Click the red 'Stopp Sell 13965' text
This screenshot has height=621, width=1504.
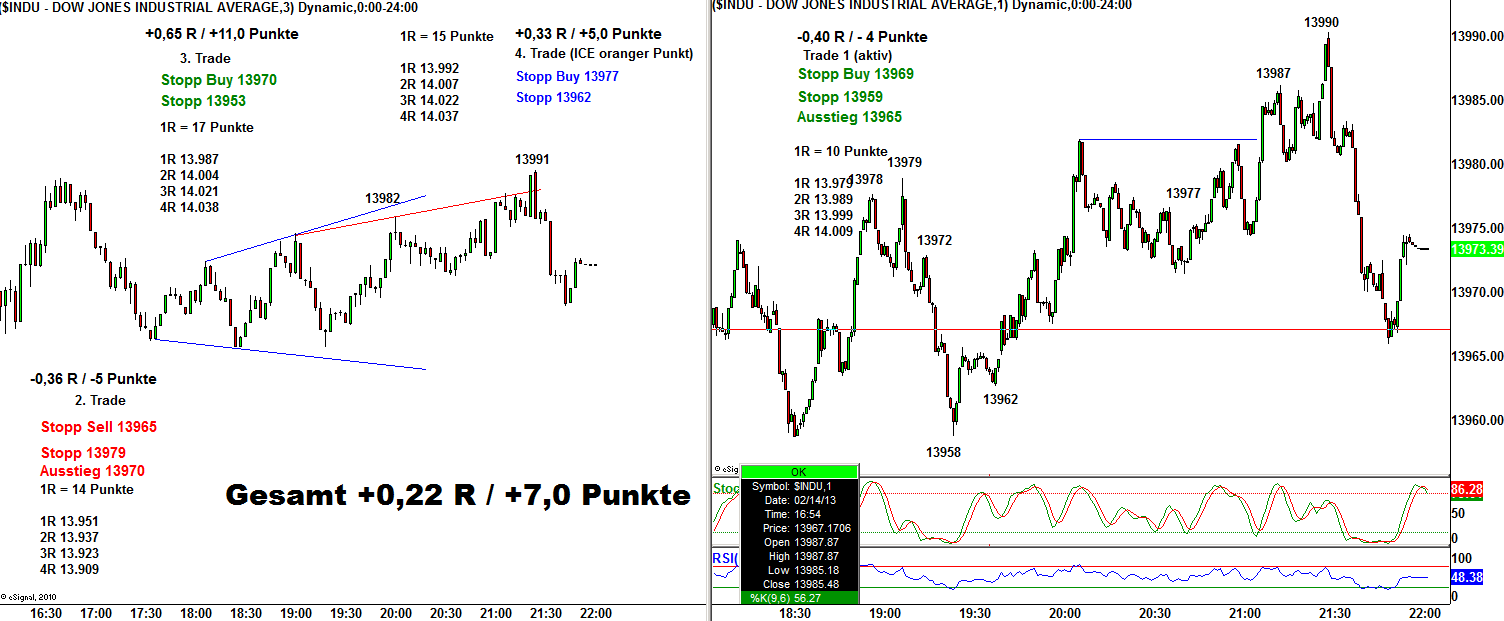(x=99, y=427)
